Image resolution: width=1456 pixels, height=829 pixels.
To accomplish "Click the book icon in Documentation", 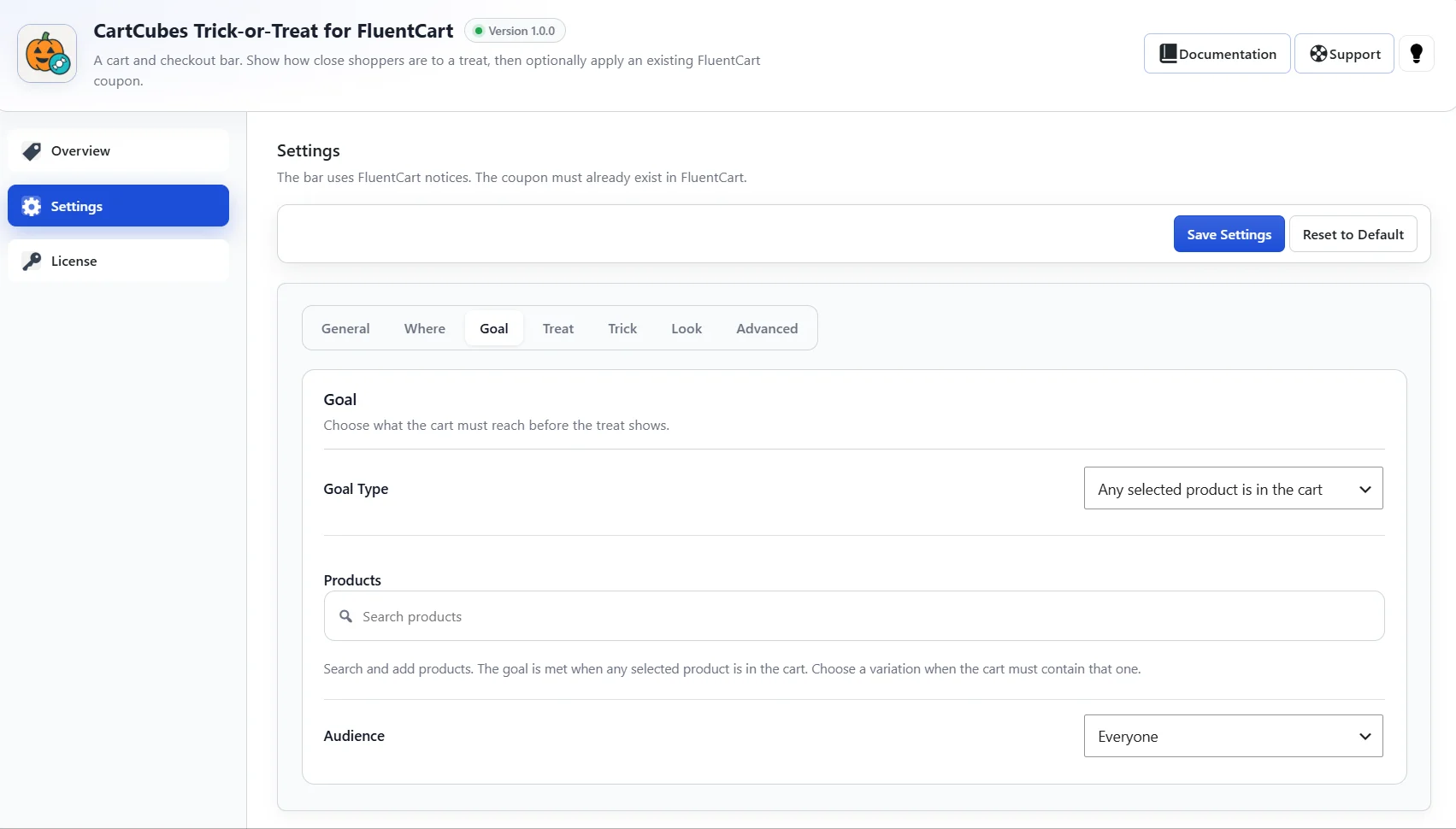I will 1168,54.
